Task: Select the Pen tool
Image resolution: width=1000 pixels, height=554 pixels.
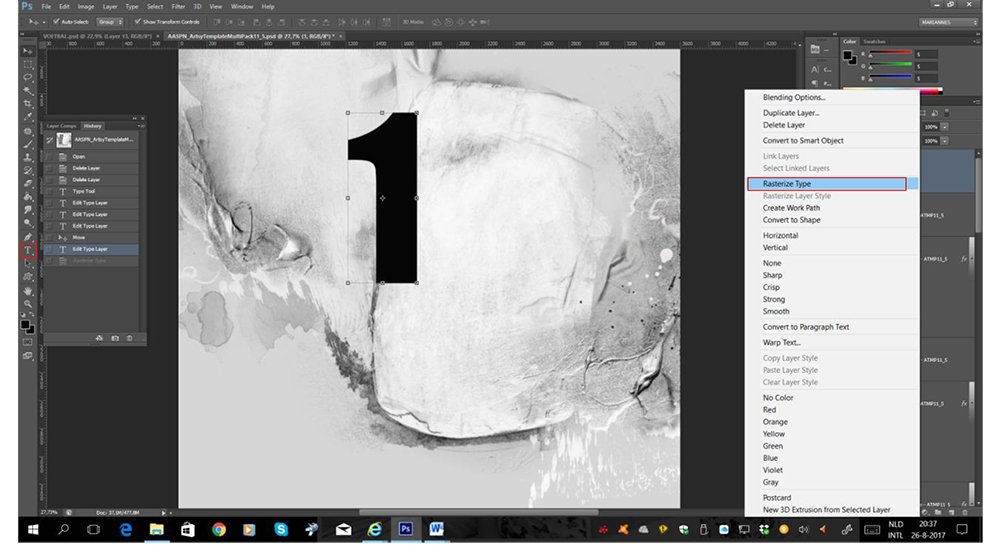Action: coord(28,237)
